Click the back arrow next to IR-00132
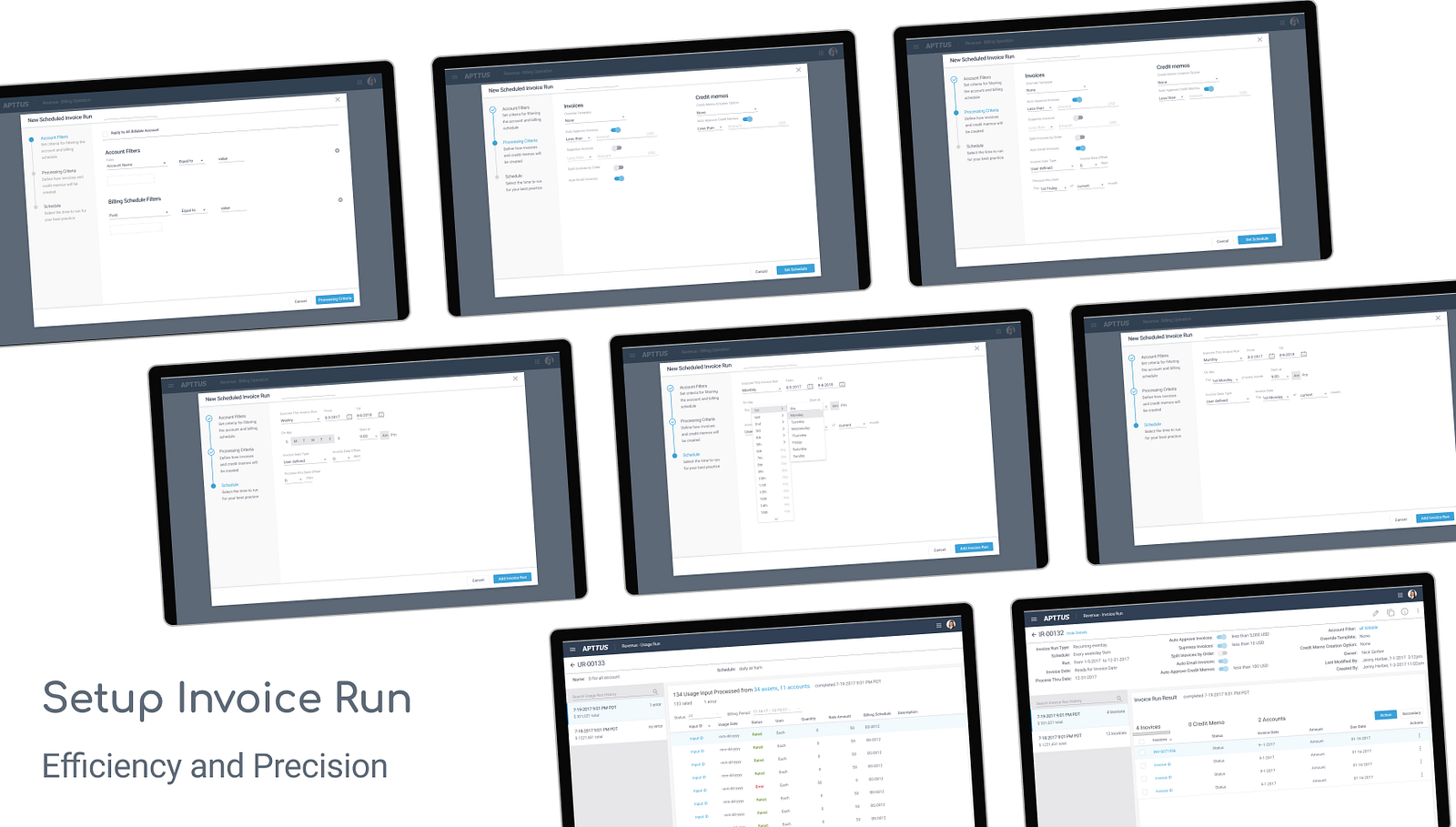 click(x=1034, y=634)
